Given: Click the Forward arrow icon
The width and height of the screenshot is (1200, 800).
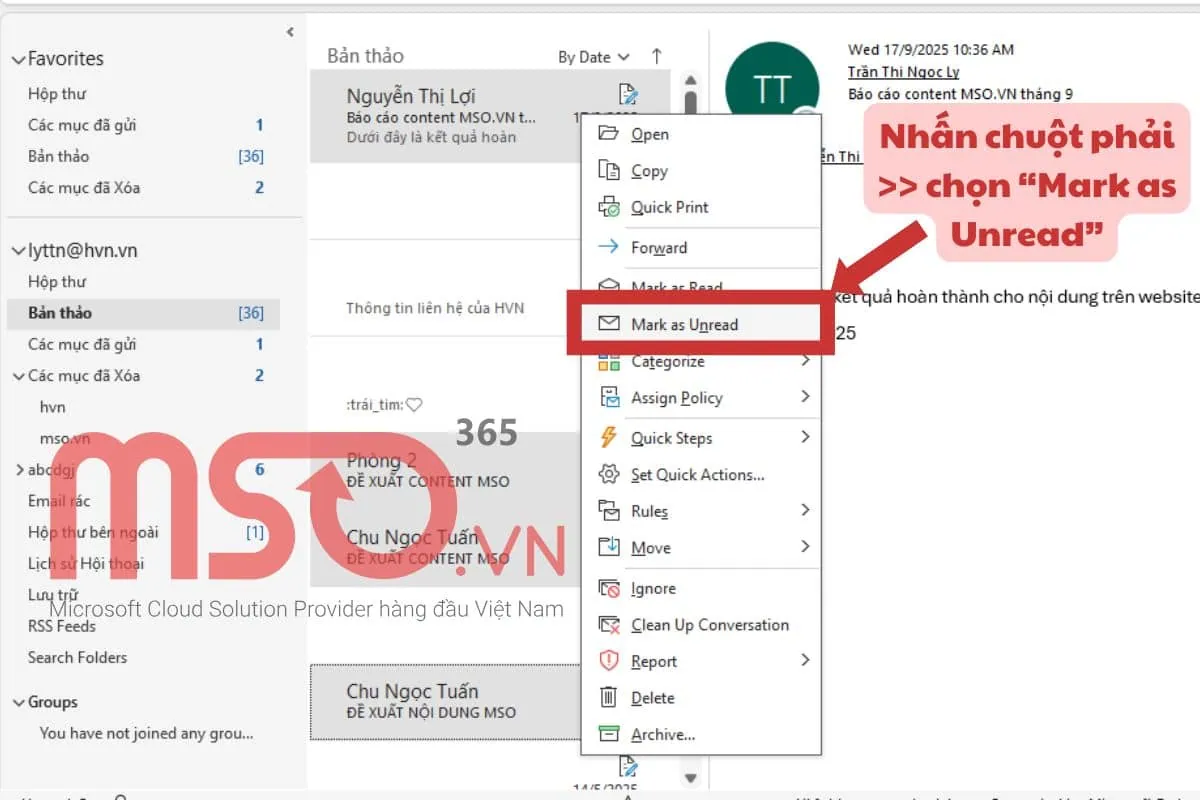Looking at the screenshot, I should pyautogui.click(x=608, y=248).
